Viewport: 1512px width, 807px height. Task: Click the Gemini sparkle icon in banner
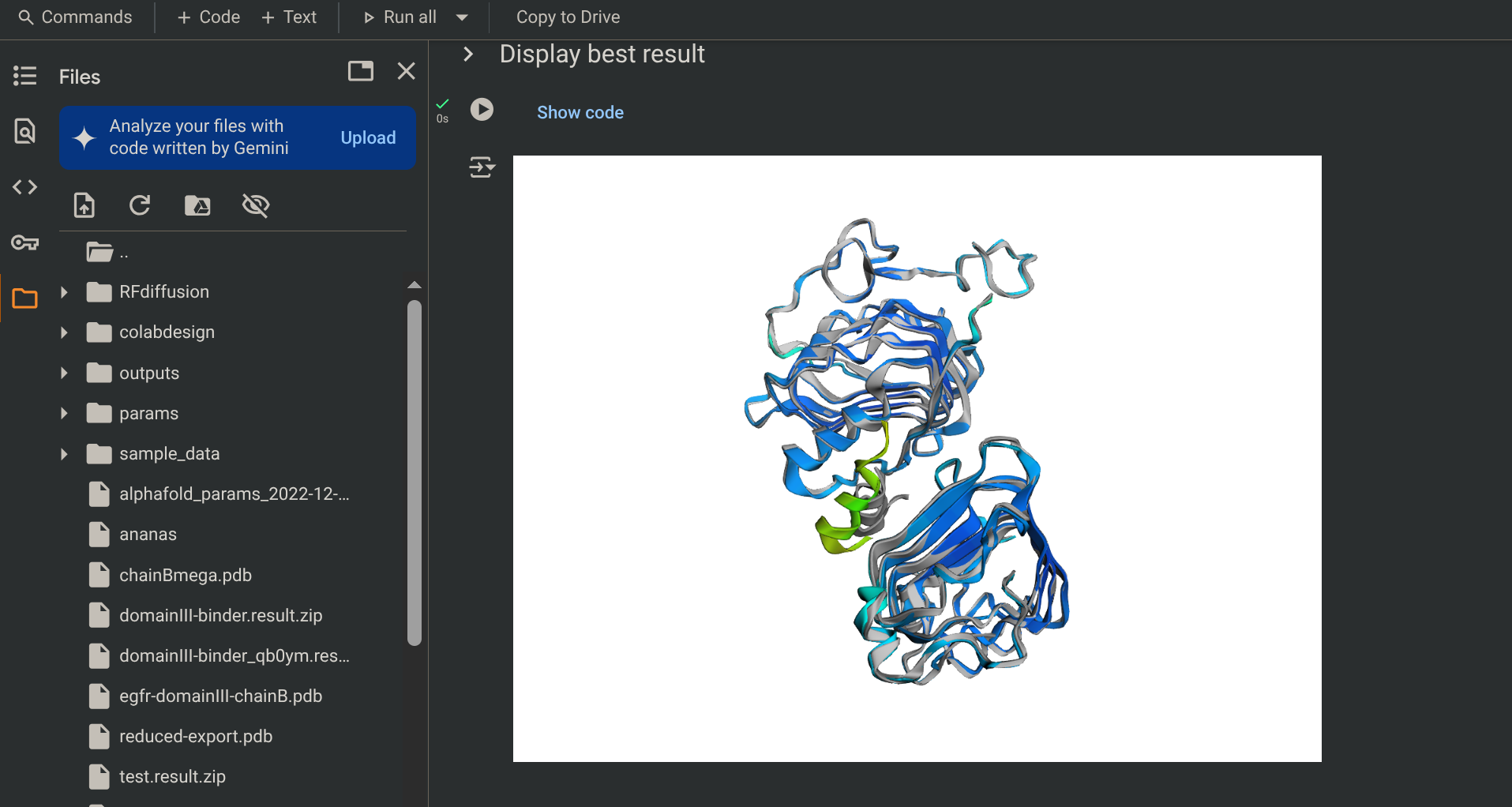coord(84,138)
